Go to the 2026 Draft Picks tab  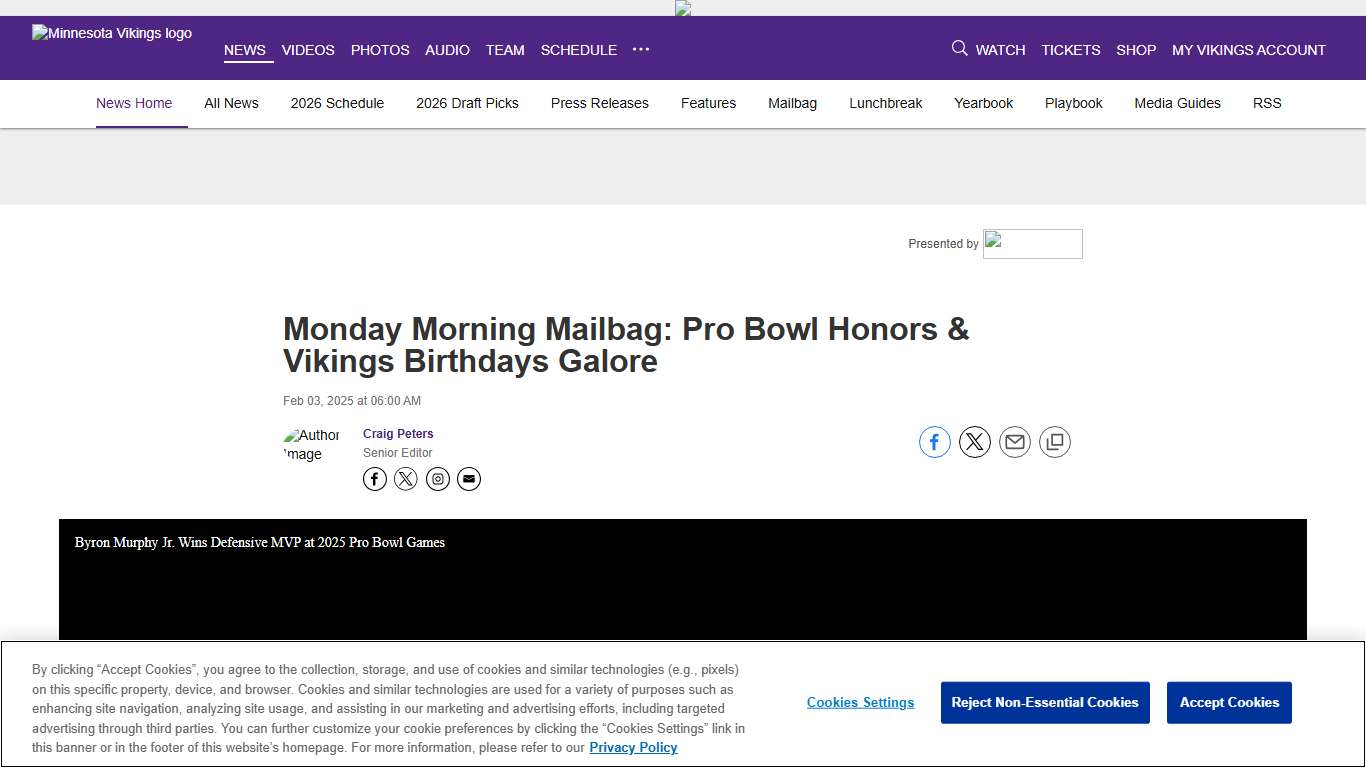coord(467,103)
